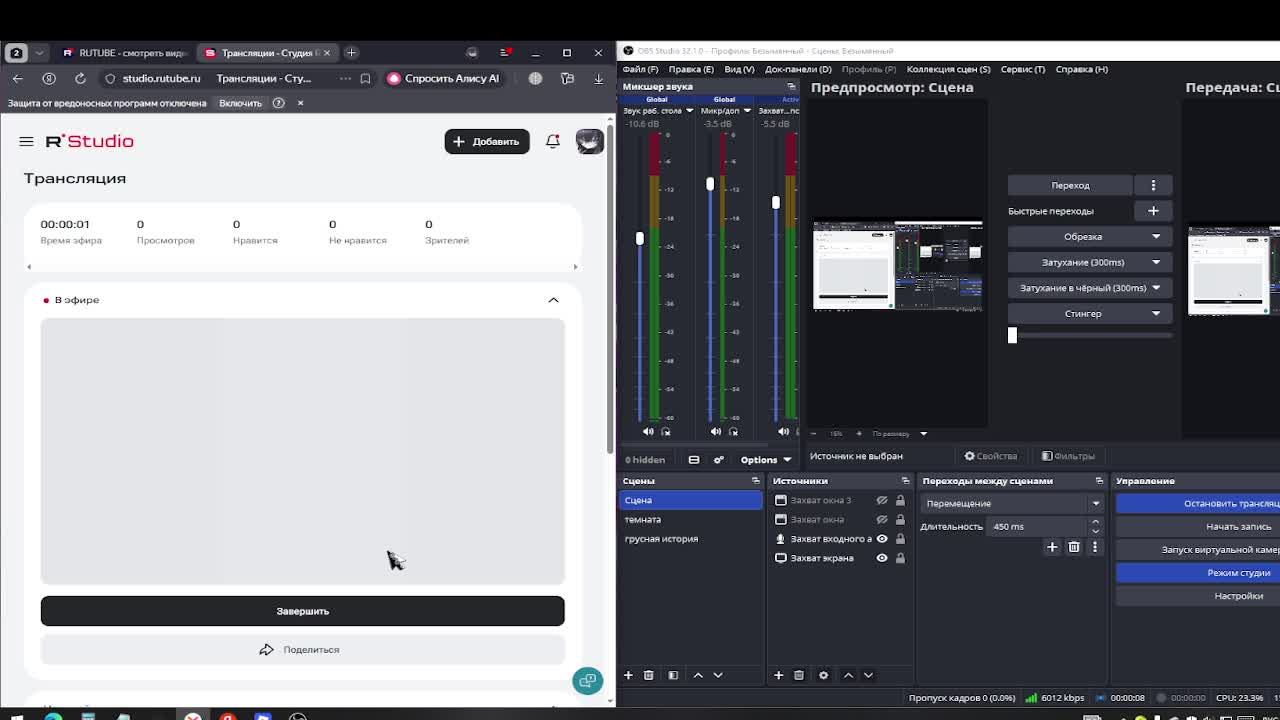
Task: Open the Док-панели menu in OBS
Action: tap(798, 69)
